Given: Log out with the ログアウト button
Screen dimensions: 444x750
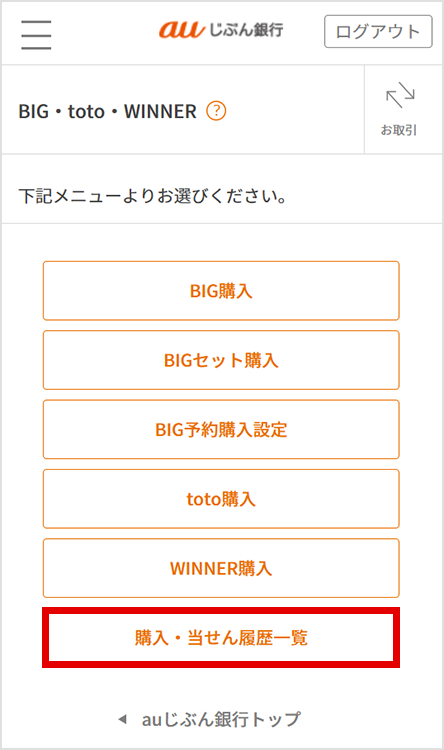Looking at the screenshot, I should 378,32.
